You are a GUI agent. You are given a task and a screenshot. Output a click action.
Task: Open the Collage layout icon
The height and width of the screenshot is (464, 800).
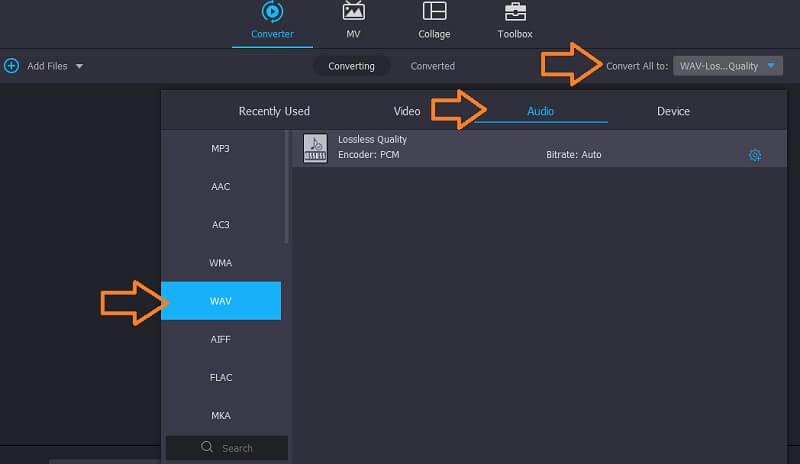tap(434, 12)
